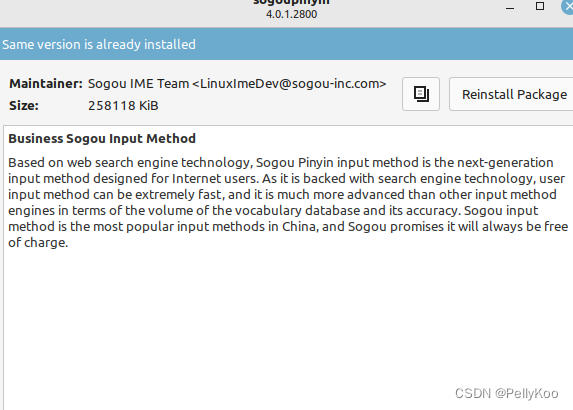Click the size value 258118 KiB
This screenshot has width=573, height=410.
pos(123,106)
